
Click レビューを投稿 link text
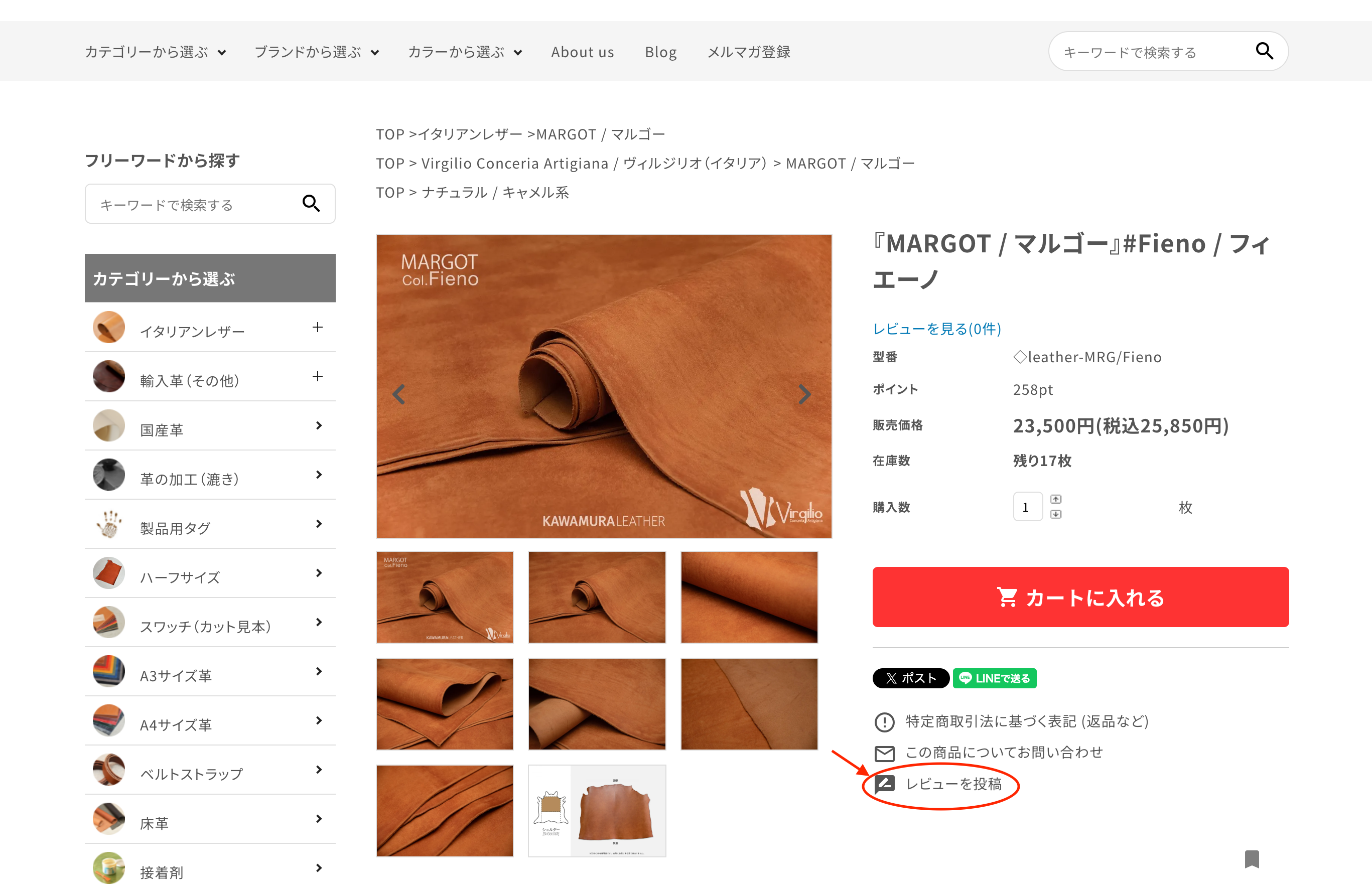tap(954, 784)
